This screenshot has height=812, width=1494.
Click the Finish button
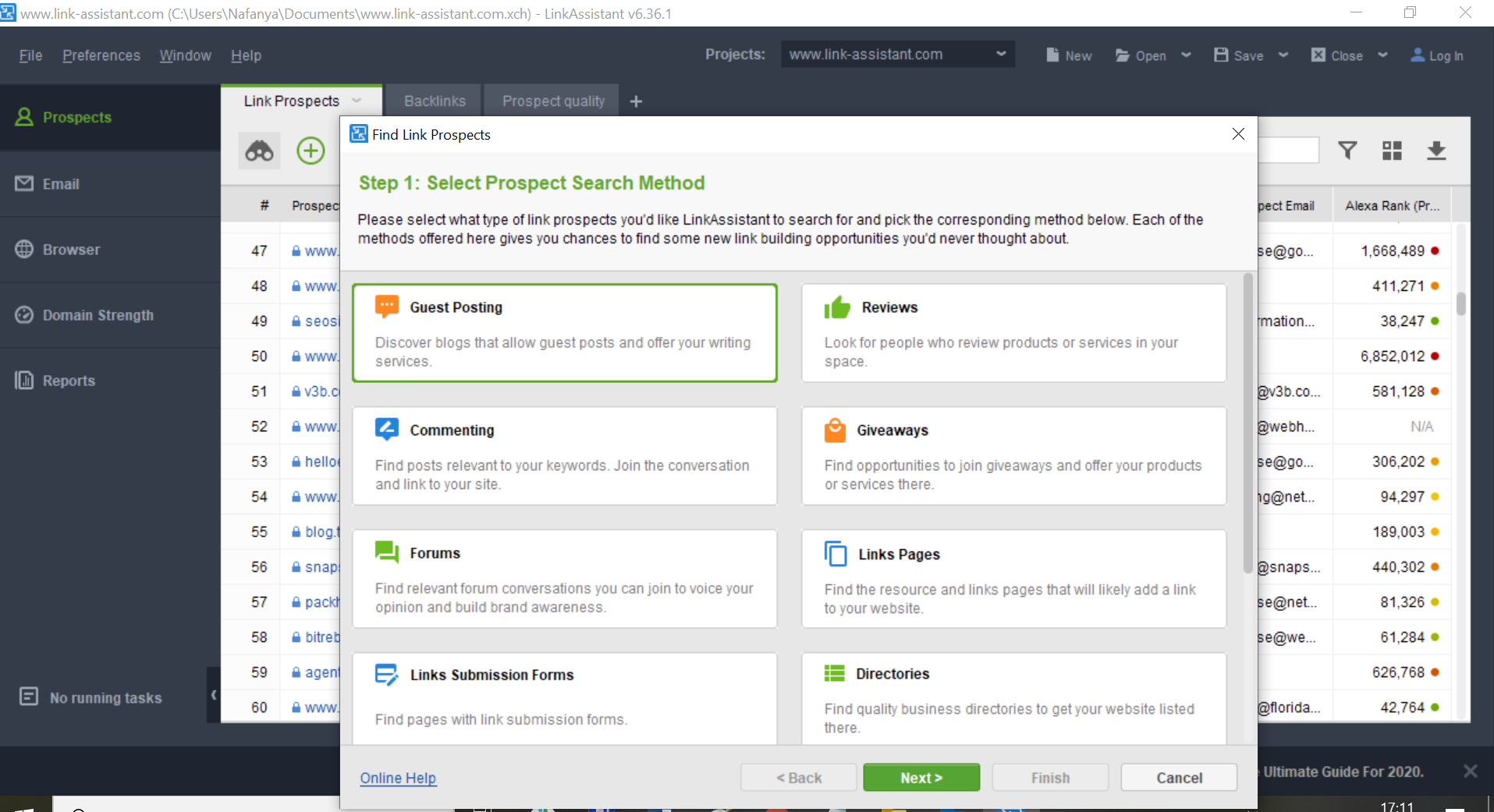point(1050,778)
